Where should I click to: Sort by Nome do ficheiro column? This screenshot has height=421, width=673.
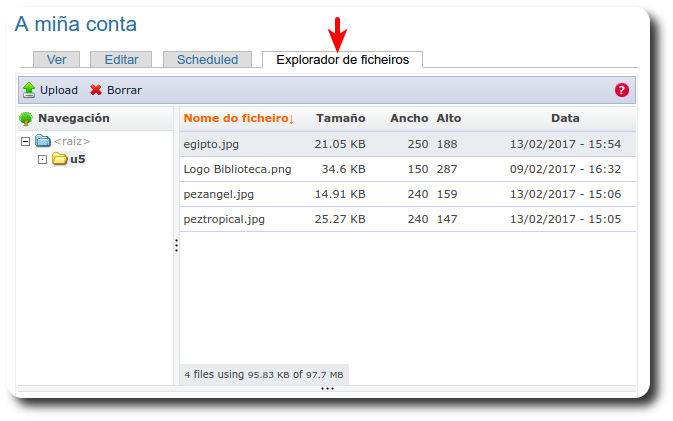click(x=238, y=118)
